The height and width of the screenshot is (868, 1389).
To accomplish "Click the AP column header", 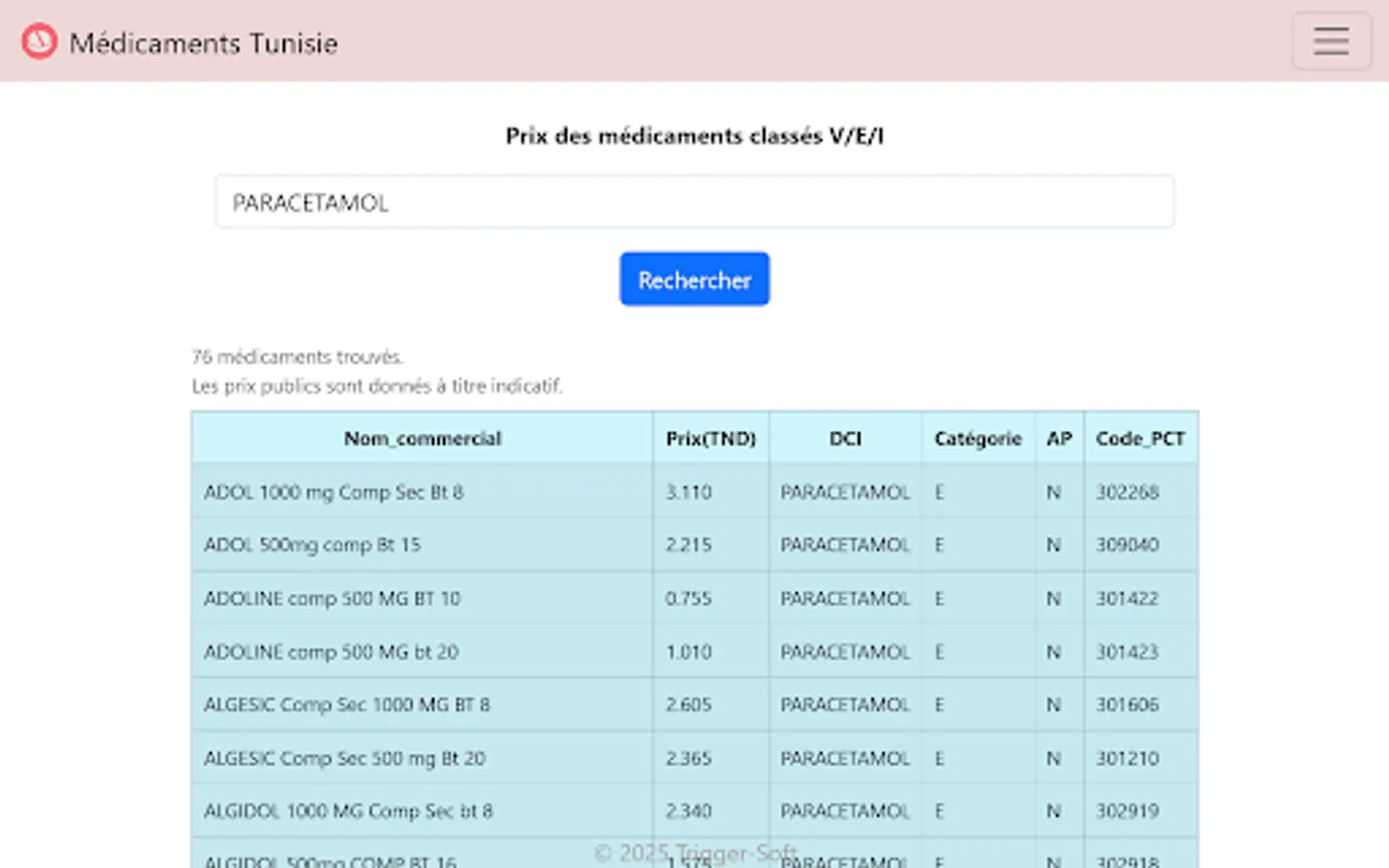I will pyautogui.click(x=1060, y=438).
